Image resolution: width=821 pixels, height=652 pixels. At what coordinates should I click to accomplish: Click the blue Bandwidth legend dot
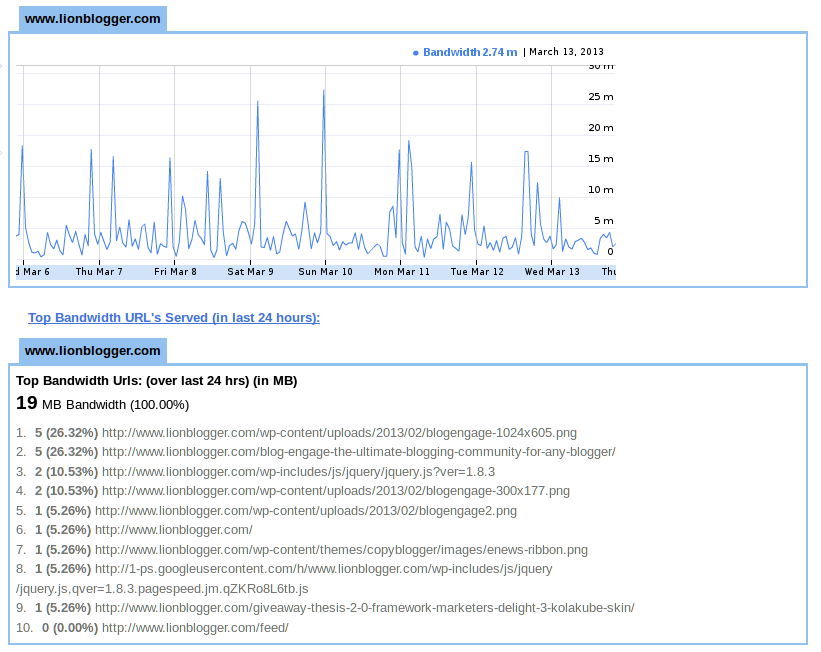(x=416, y=52)
